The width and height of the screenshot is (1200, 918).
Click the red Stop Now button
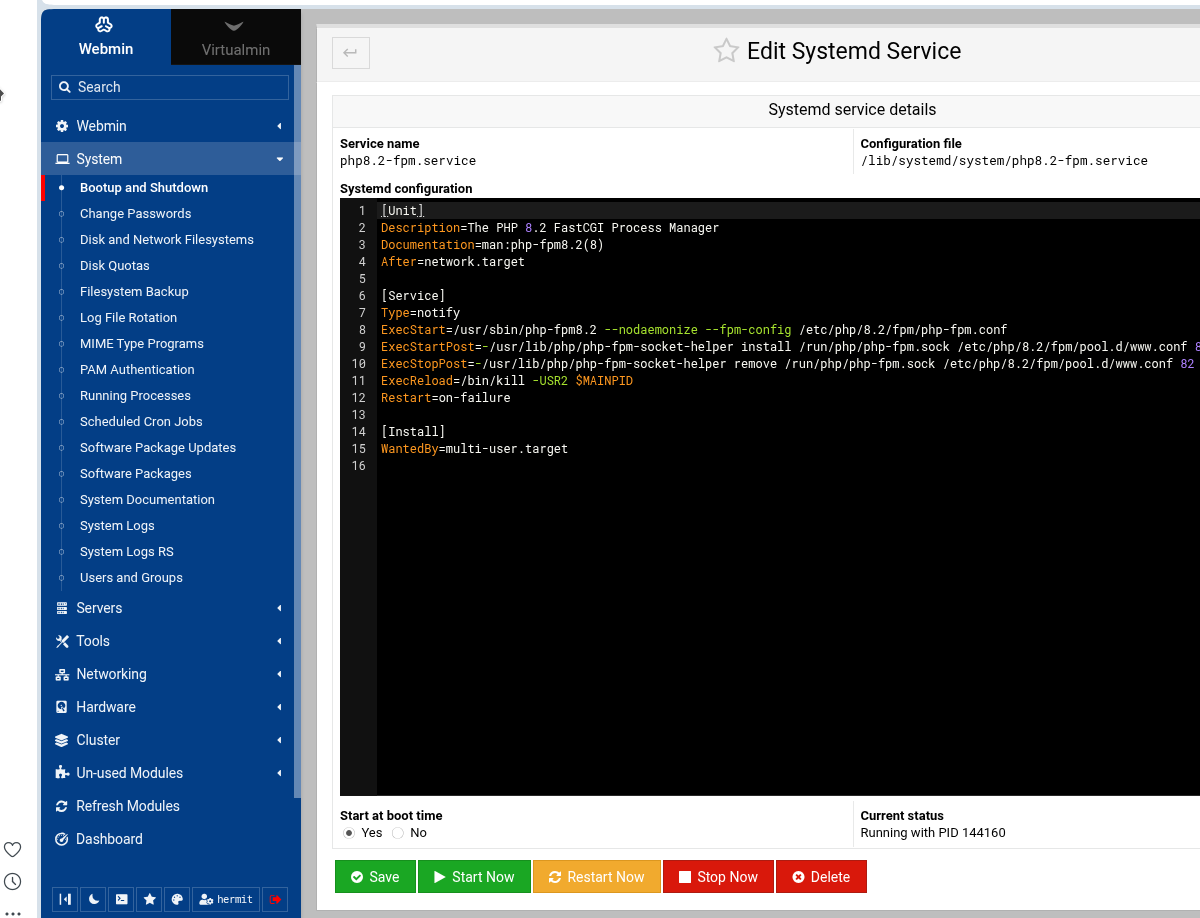coord(718,876)
